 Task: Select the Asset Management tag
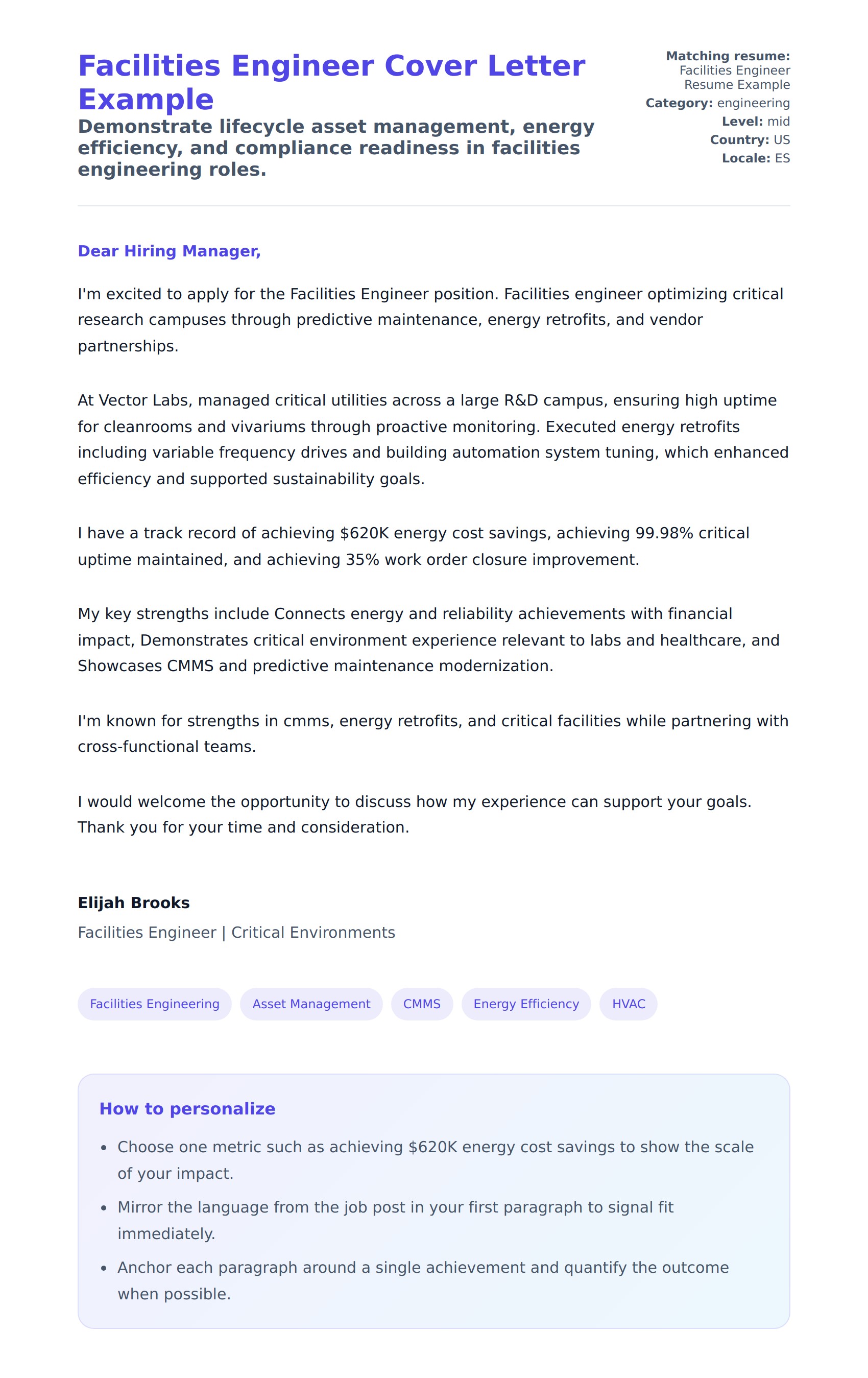coord(311,1004)
